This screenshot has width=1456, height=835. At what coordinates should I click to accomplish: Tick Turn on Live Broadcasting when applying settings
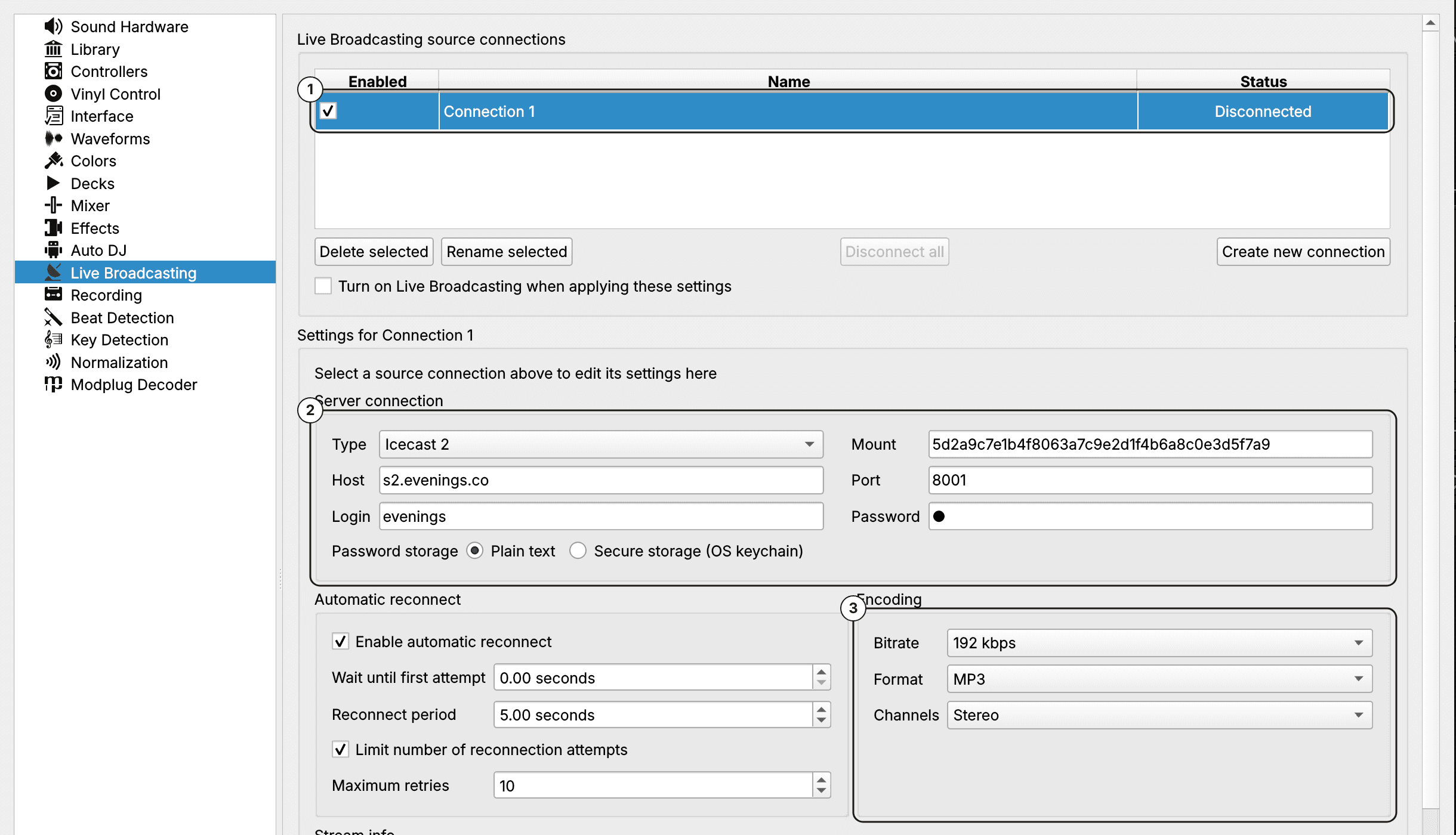click(x=323, y=286)
